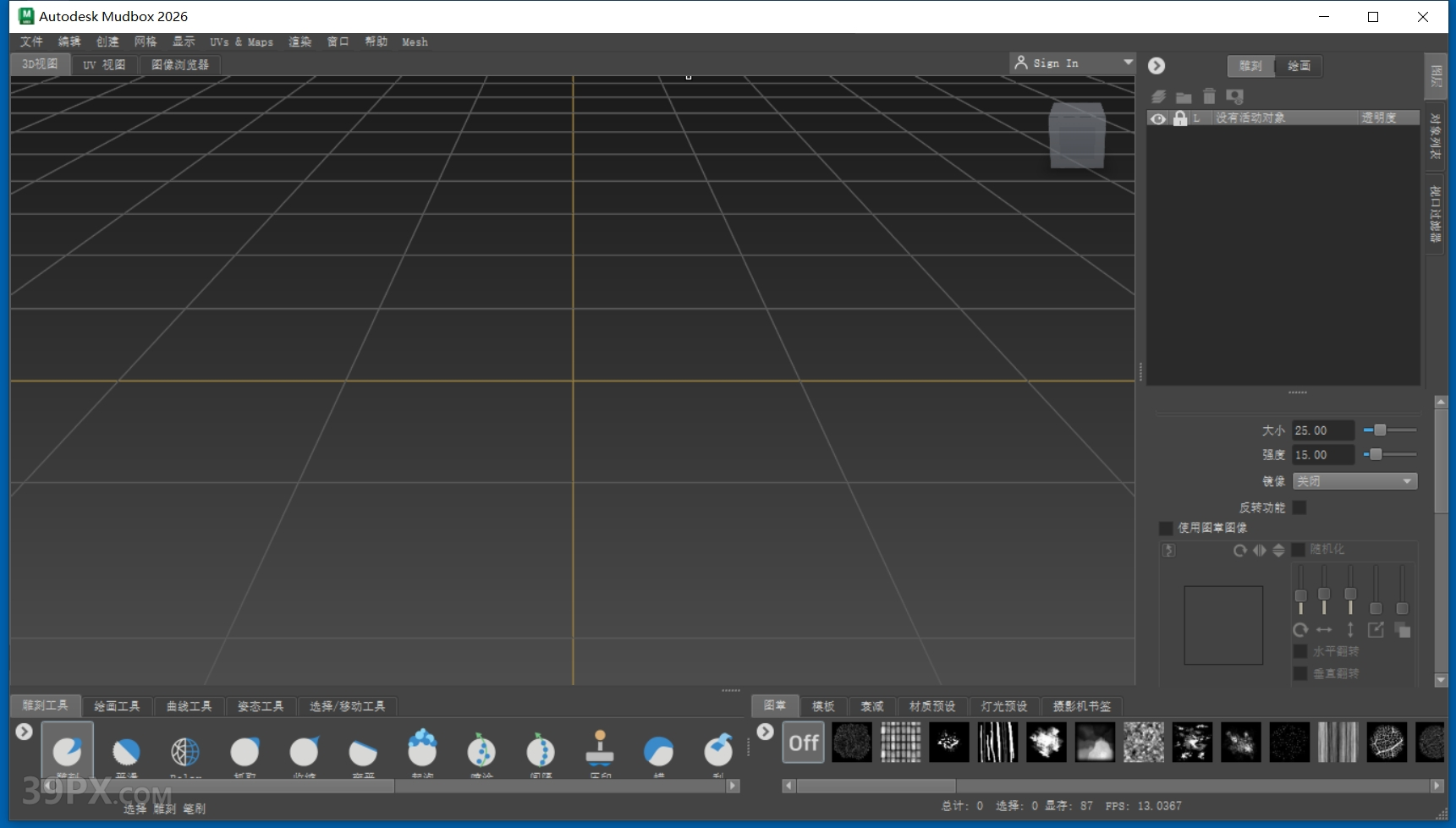1456x828 pixels.
Task: Click the Off stamp button
Action: pos(803,742)
